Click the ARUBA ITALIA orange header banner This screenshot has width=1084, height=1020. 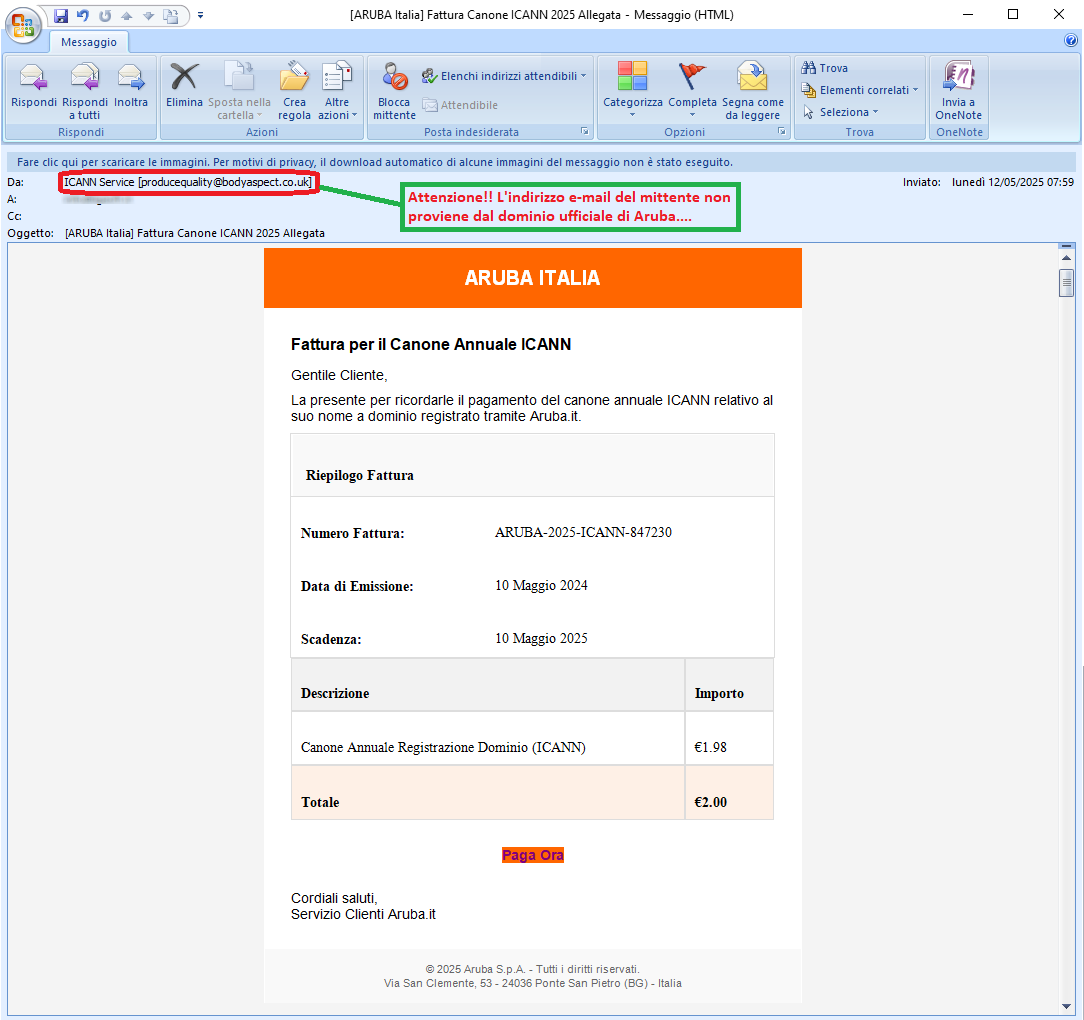pos(533,278)
